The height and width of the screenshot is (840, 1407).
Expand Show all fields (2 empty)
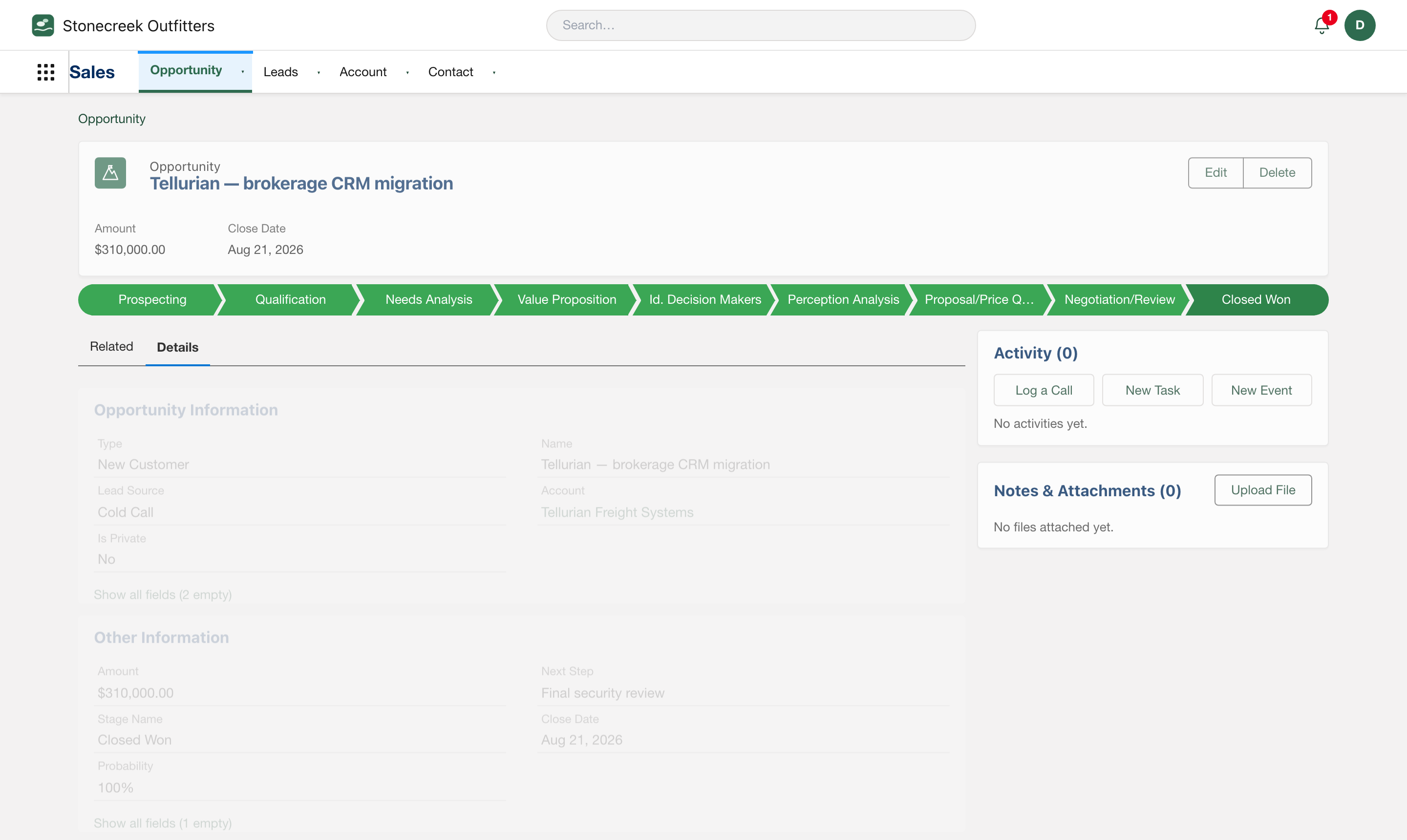[x=163, y=594]
